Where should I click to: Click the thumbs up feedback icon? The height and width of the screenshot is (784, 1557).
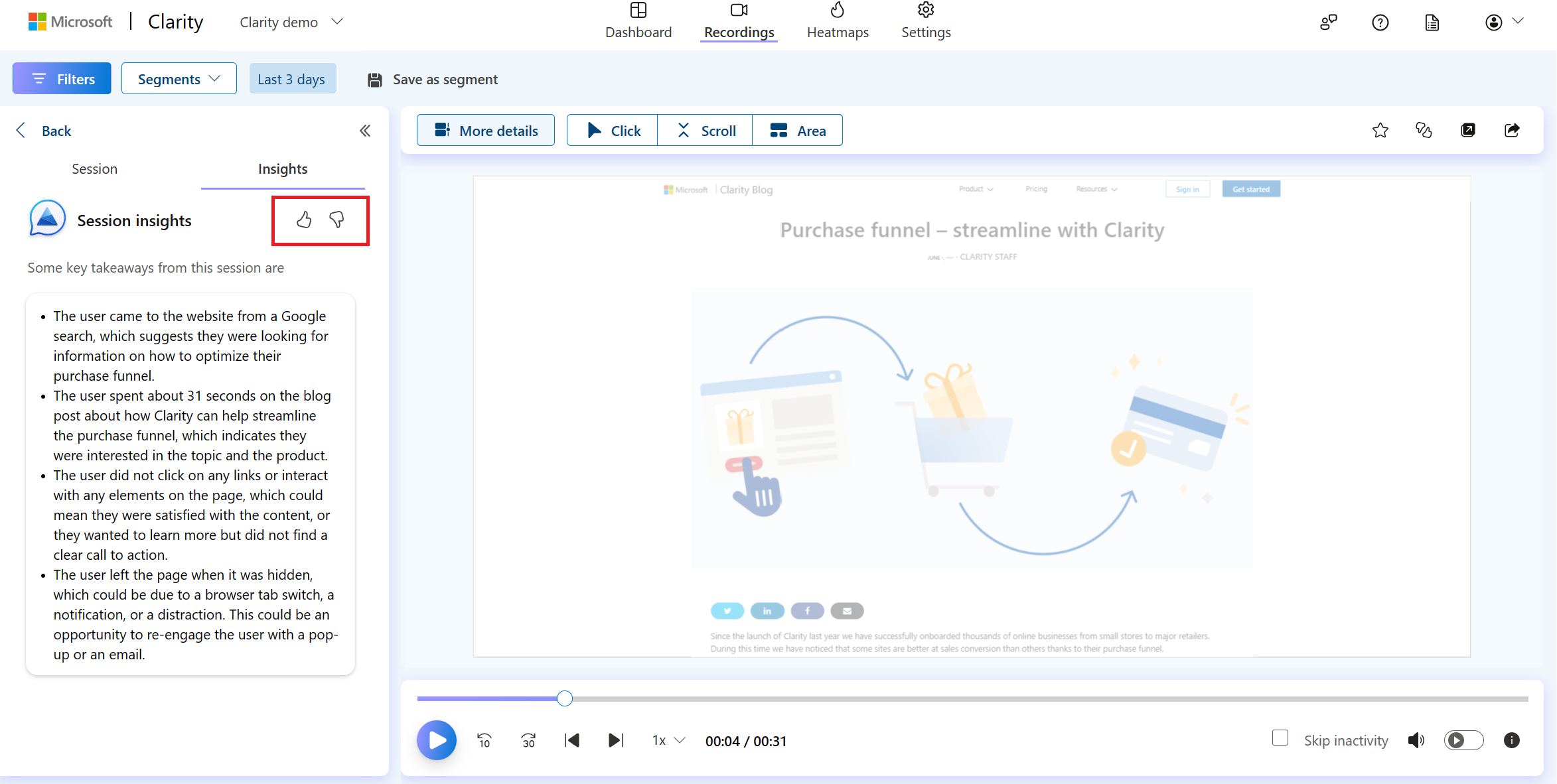[x=304, y=220]
